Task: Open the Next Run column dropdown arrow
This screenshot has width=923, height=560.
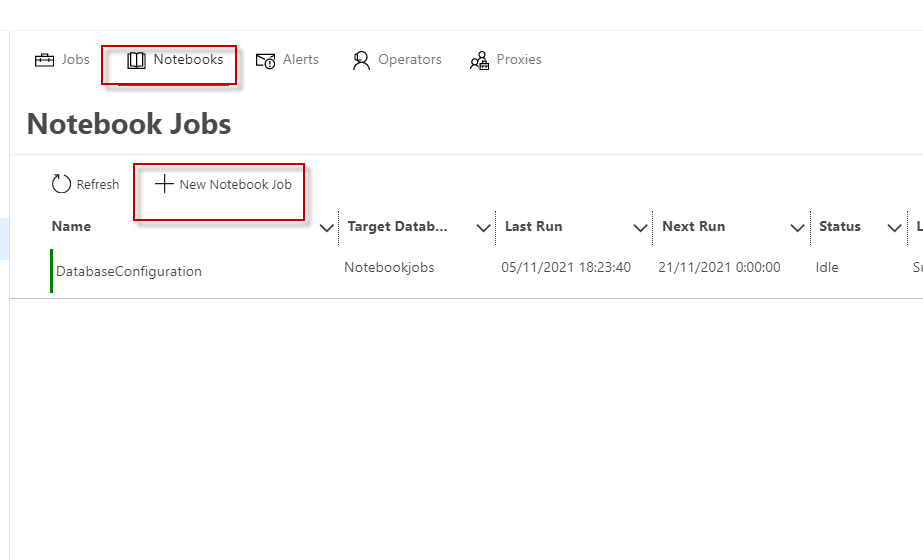Action: pyautogui.click(x=798, y=228)
